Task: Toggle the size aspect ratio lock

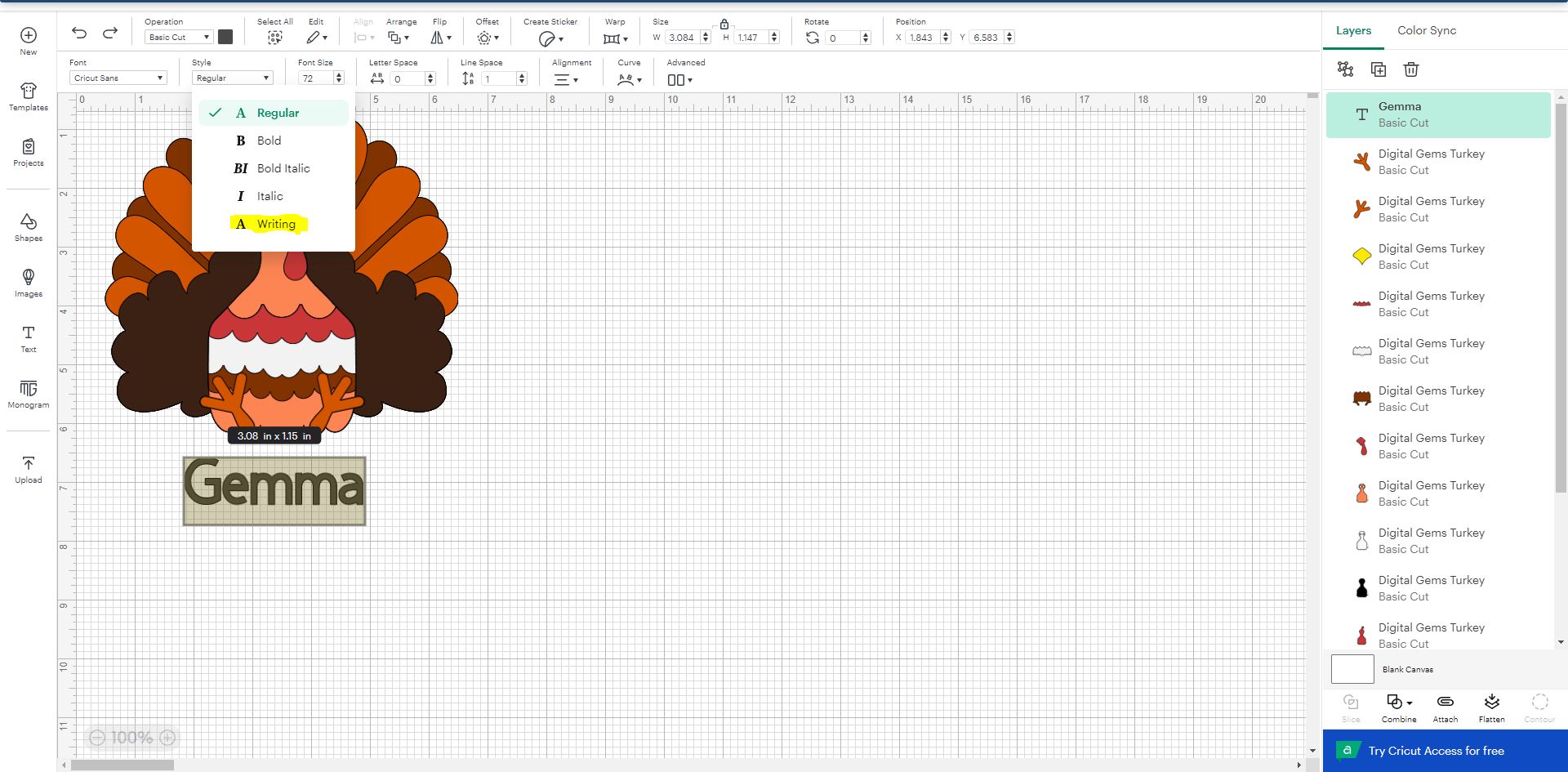Action: pyautogui.click(x=724, y=25)
